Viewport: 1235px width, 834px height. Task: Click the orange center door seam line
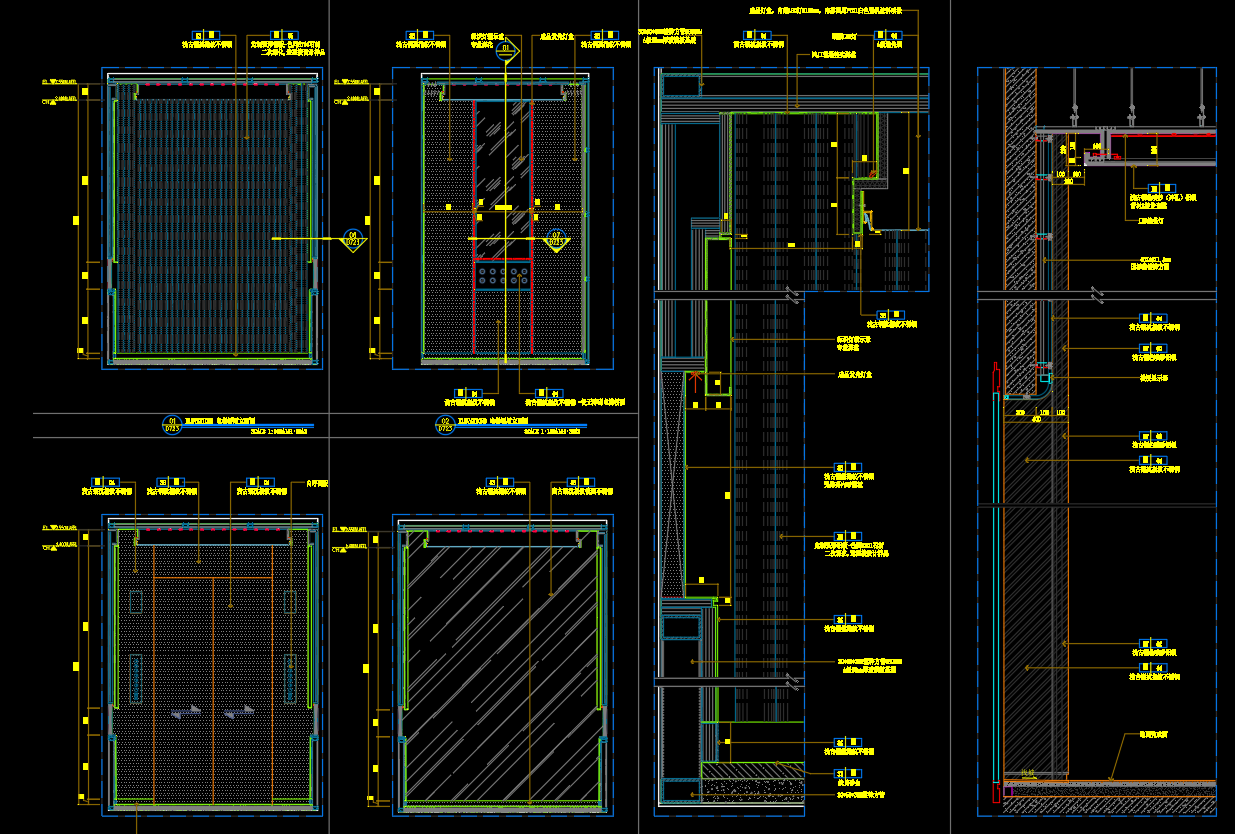pos(213,690)
